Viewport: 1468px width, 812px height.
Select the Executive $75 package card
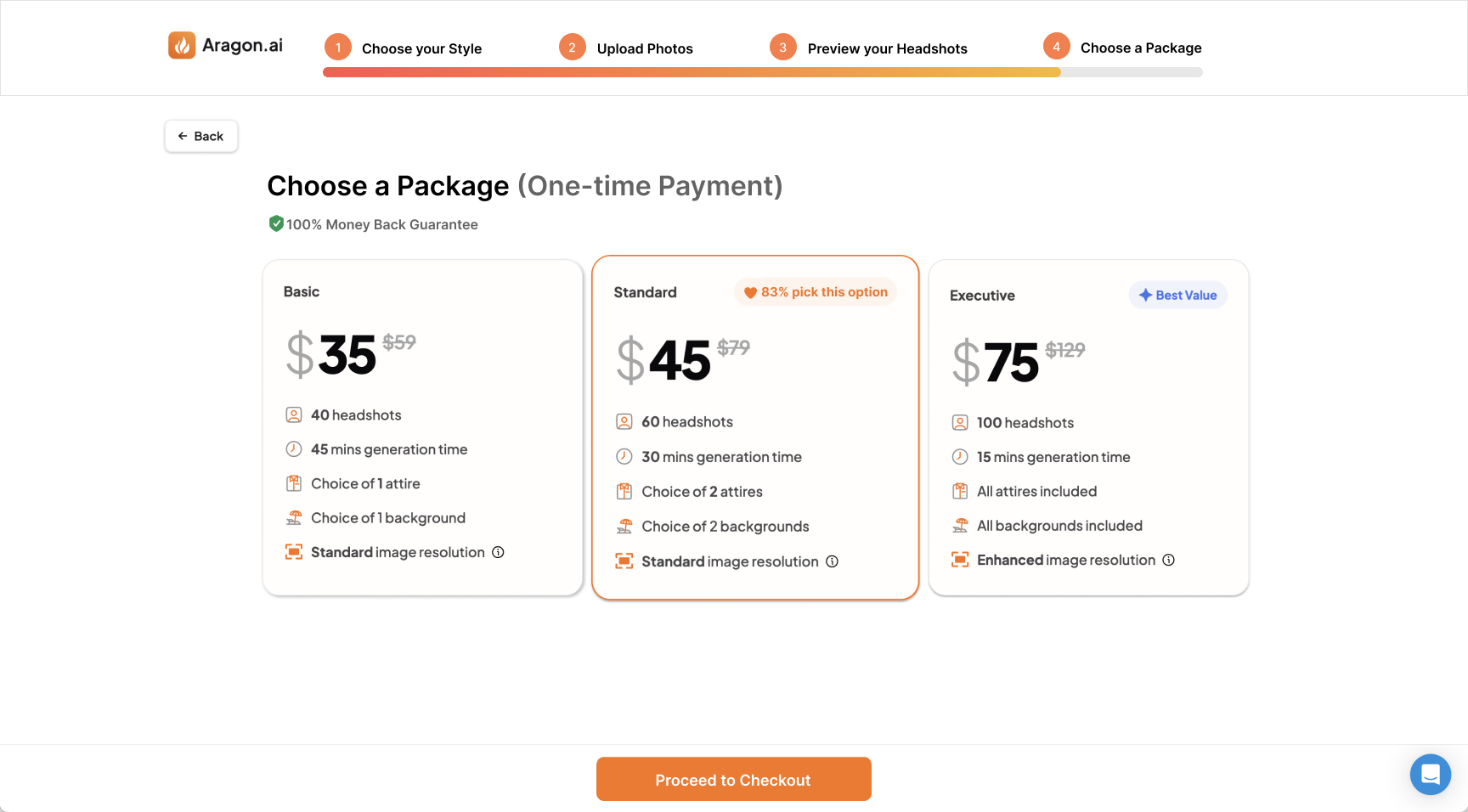coord(1088,427)
